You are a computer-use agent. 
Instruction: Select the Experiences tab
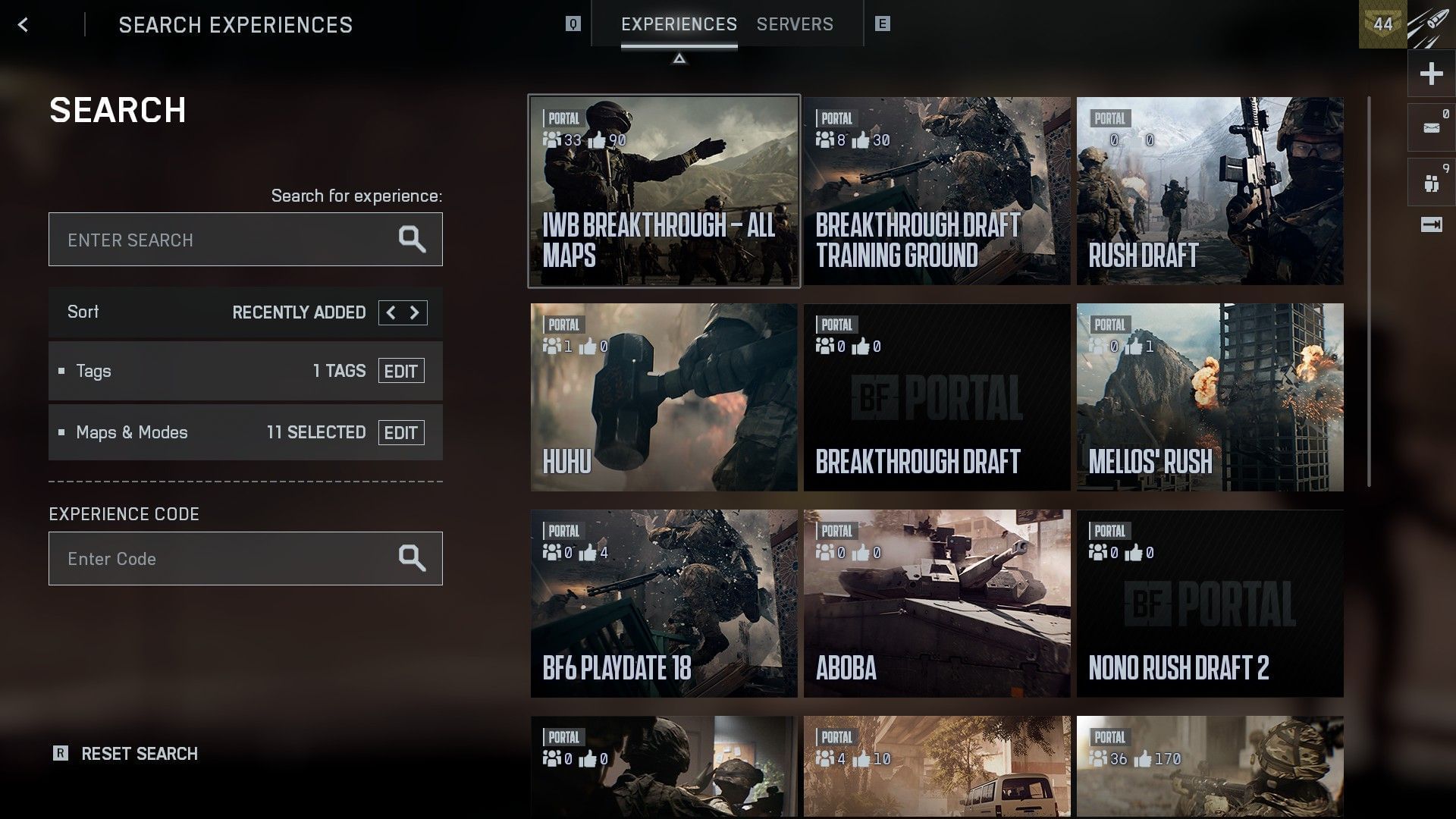point(679,24)
